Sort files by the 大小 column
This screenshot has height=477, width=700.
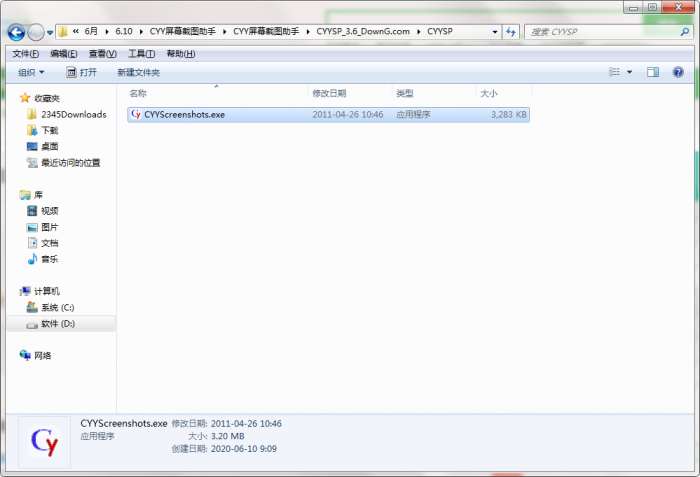pos(504,93)
